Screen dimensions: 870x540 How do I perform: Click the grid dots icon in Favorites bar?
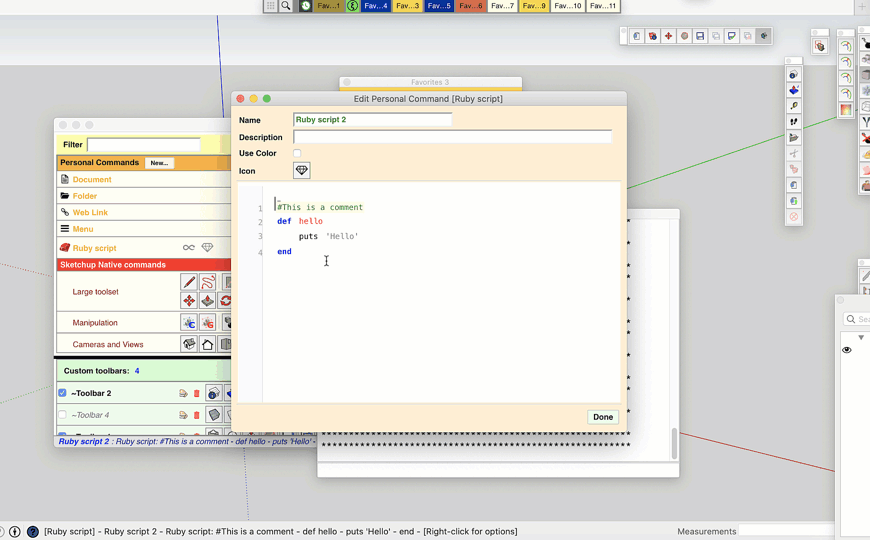coord(270,6)
